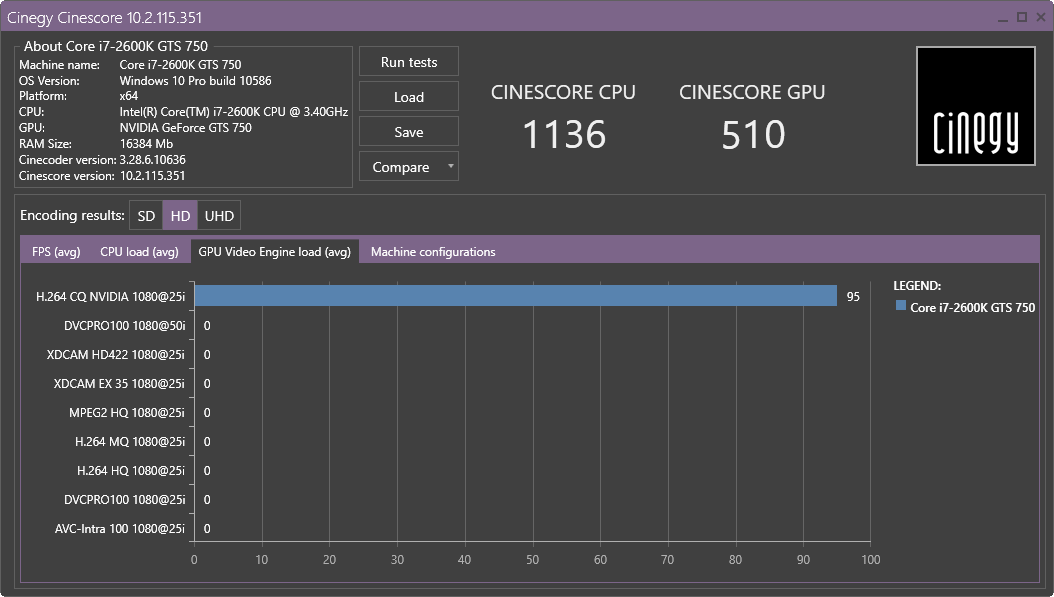Image resolution: width=1054 pixels, height=597 pixels.
Task: Click Cinescore version value '10.2.115.351'
Action: point(153,176)
